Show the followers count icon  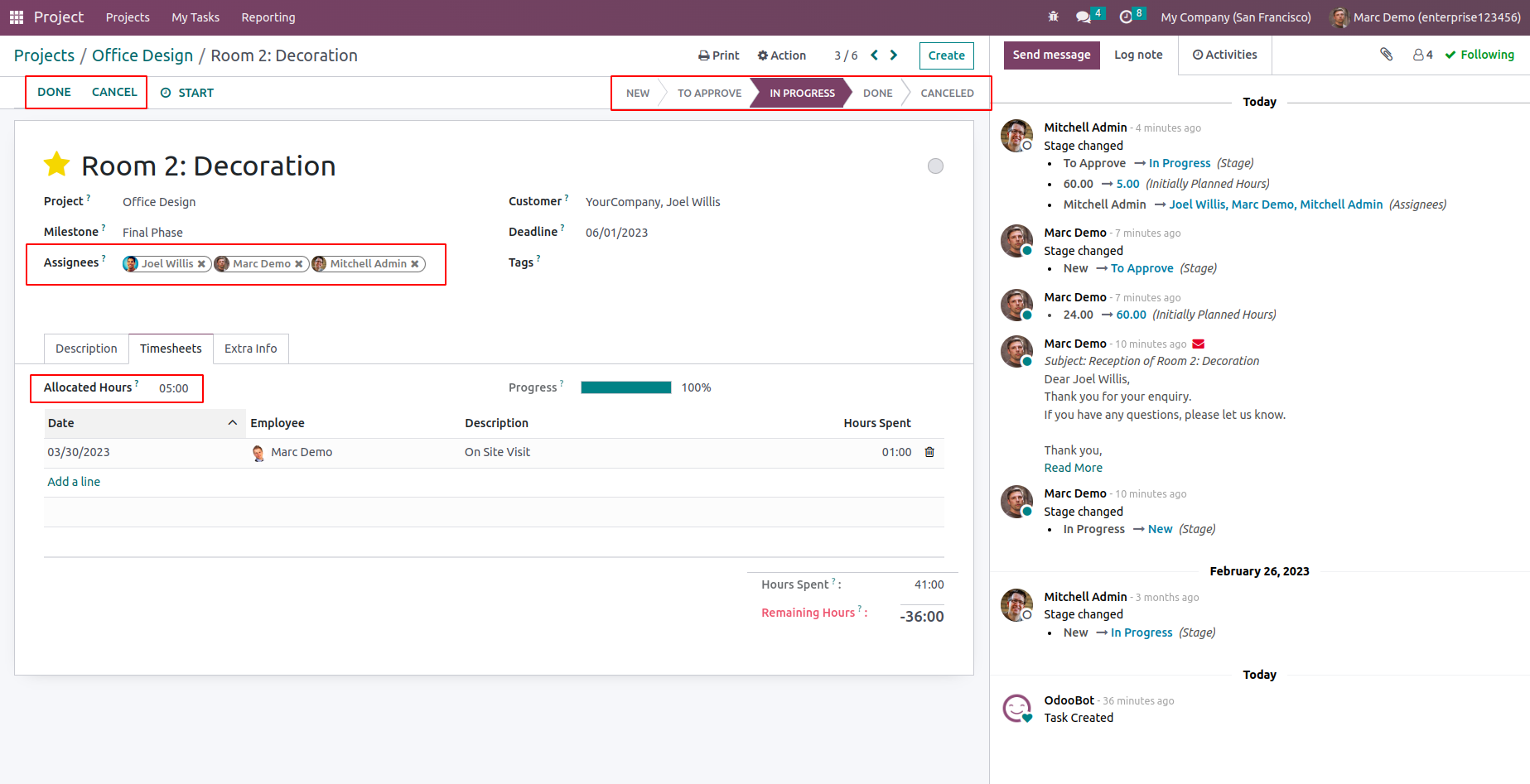point(1422,55)
